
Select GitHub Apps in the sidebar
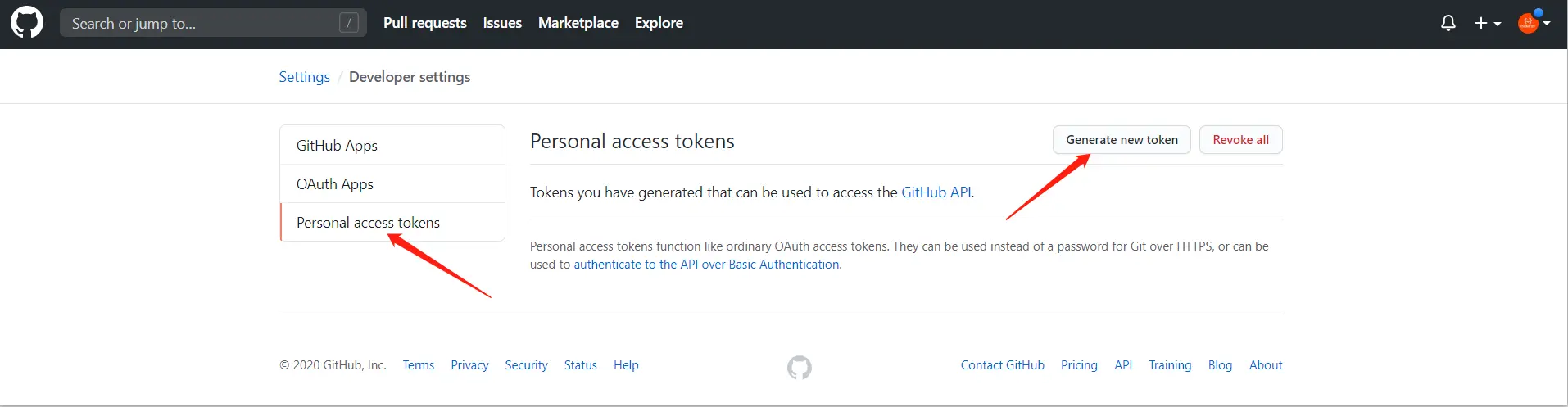point(337,146)
